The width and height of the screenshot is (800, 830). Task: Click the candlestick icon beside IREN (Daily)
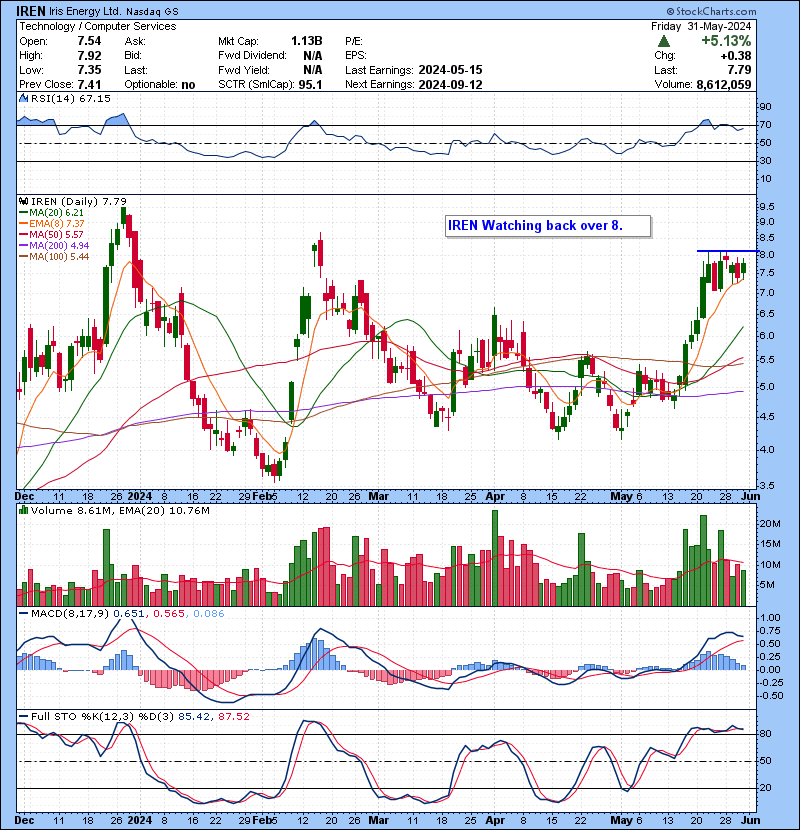23,201
